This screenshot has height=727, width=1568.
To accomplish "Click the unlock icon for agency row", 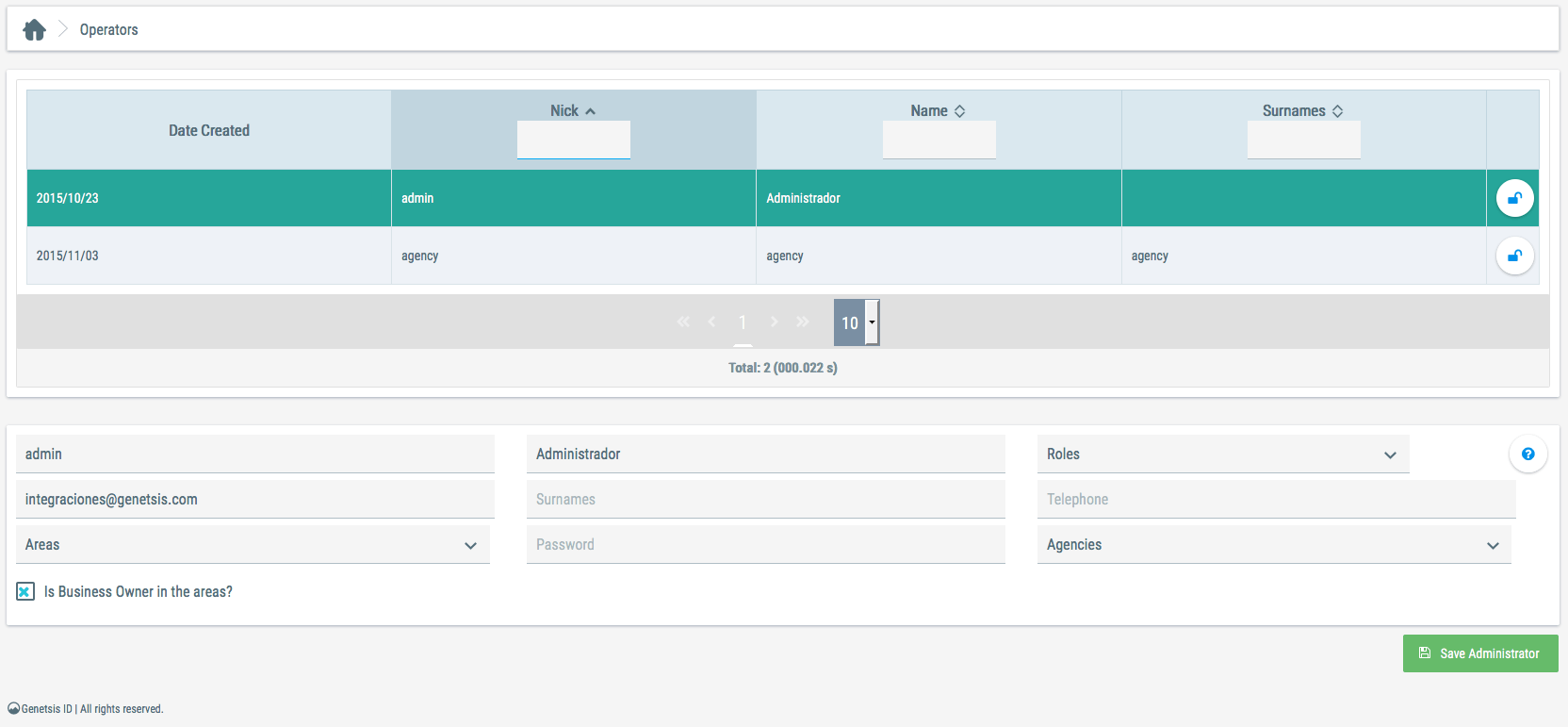I will coord(1514,256).
